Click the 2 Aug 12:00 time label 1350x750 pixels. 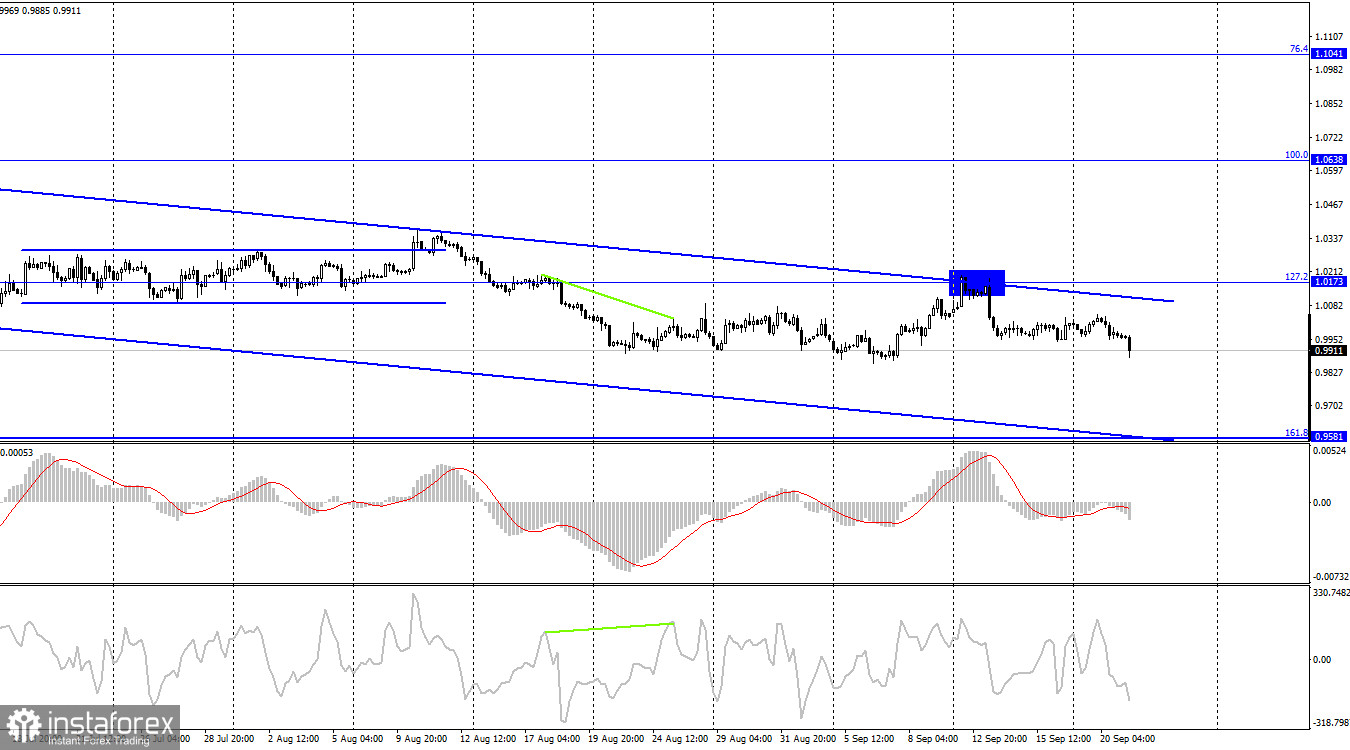pyautogui.click(x=295, y=739)
